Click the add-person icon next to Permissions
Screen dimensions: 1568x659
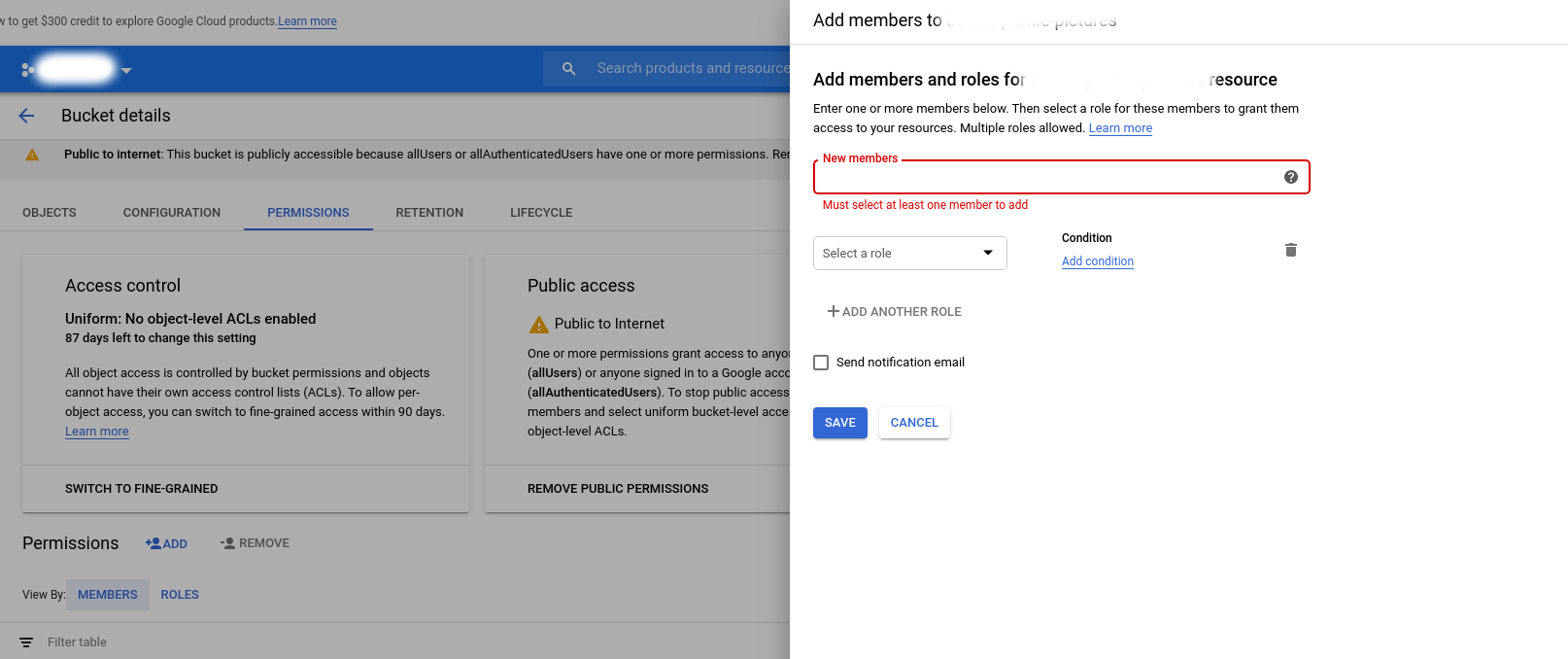pos(153,543)
